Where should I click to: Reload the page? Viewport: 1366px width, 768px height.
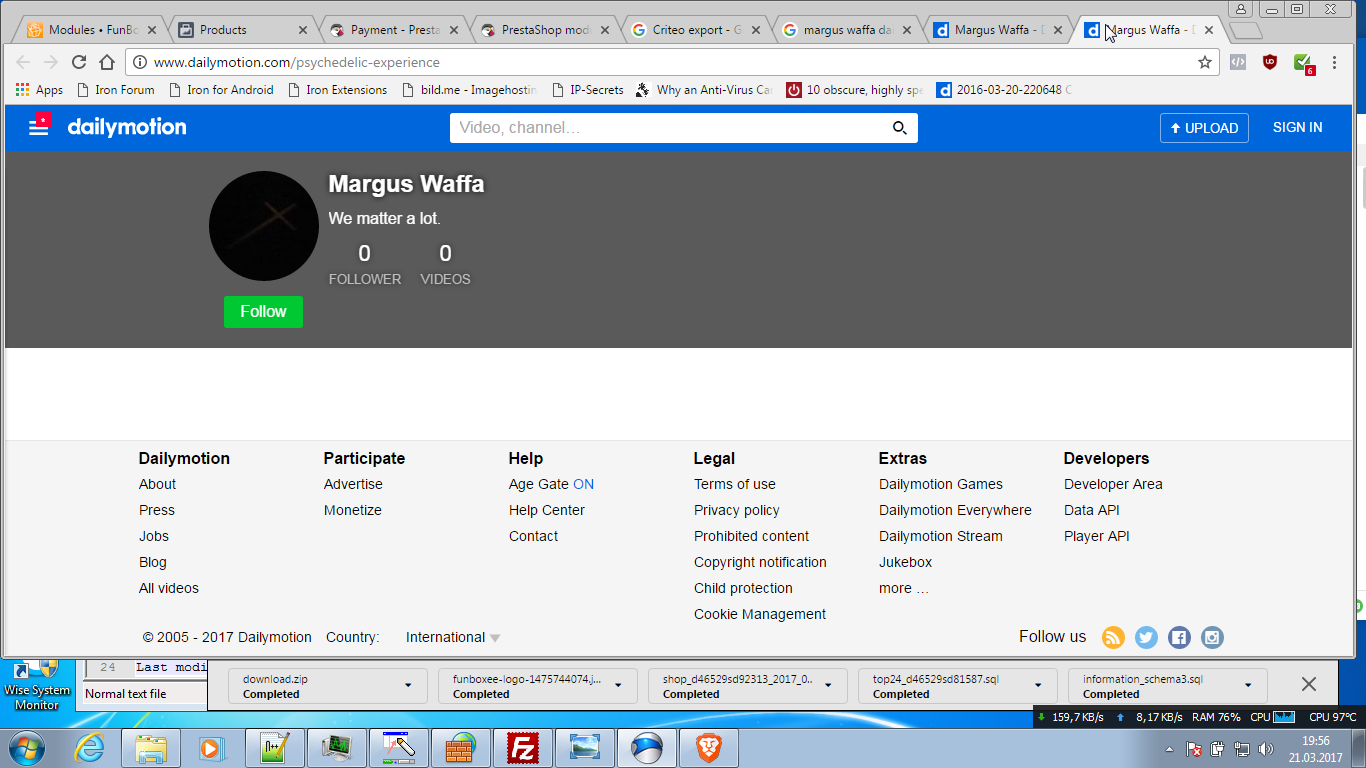pos(79,62)
